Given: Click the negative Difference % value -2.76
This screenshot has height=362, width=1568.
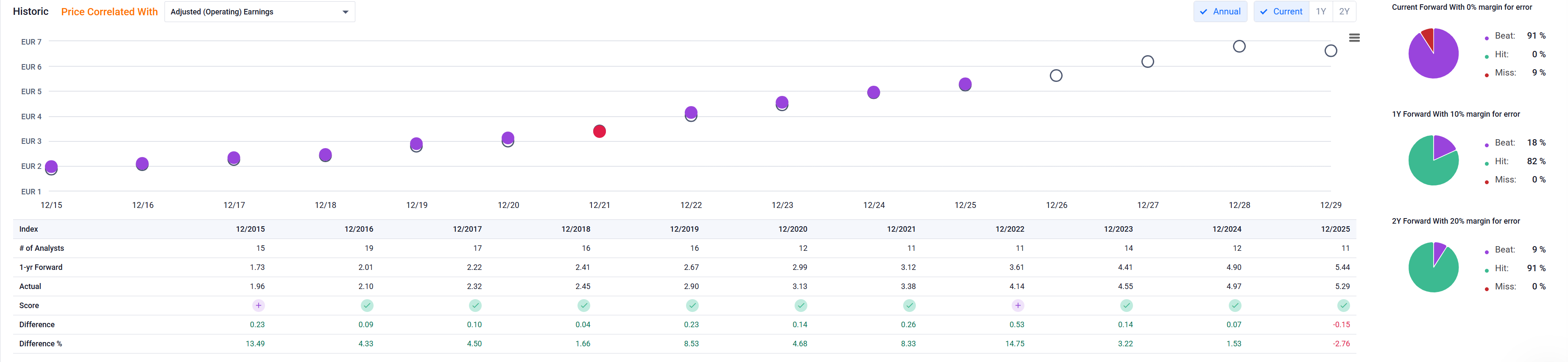Looking at the screenshot, I should click(x=1342, y=344).
